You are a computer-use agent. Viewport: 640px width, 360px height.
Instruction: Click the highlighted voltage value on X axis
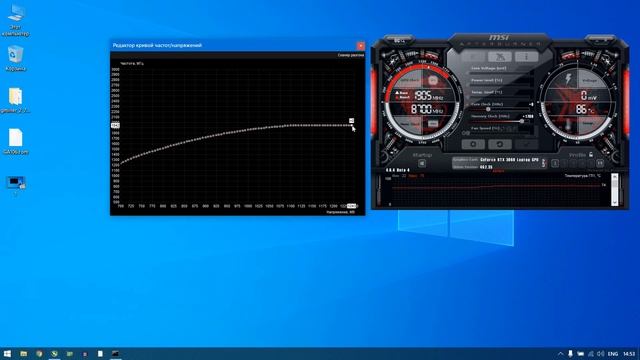[x=351, y=206]
